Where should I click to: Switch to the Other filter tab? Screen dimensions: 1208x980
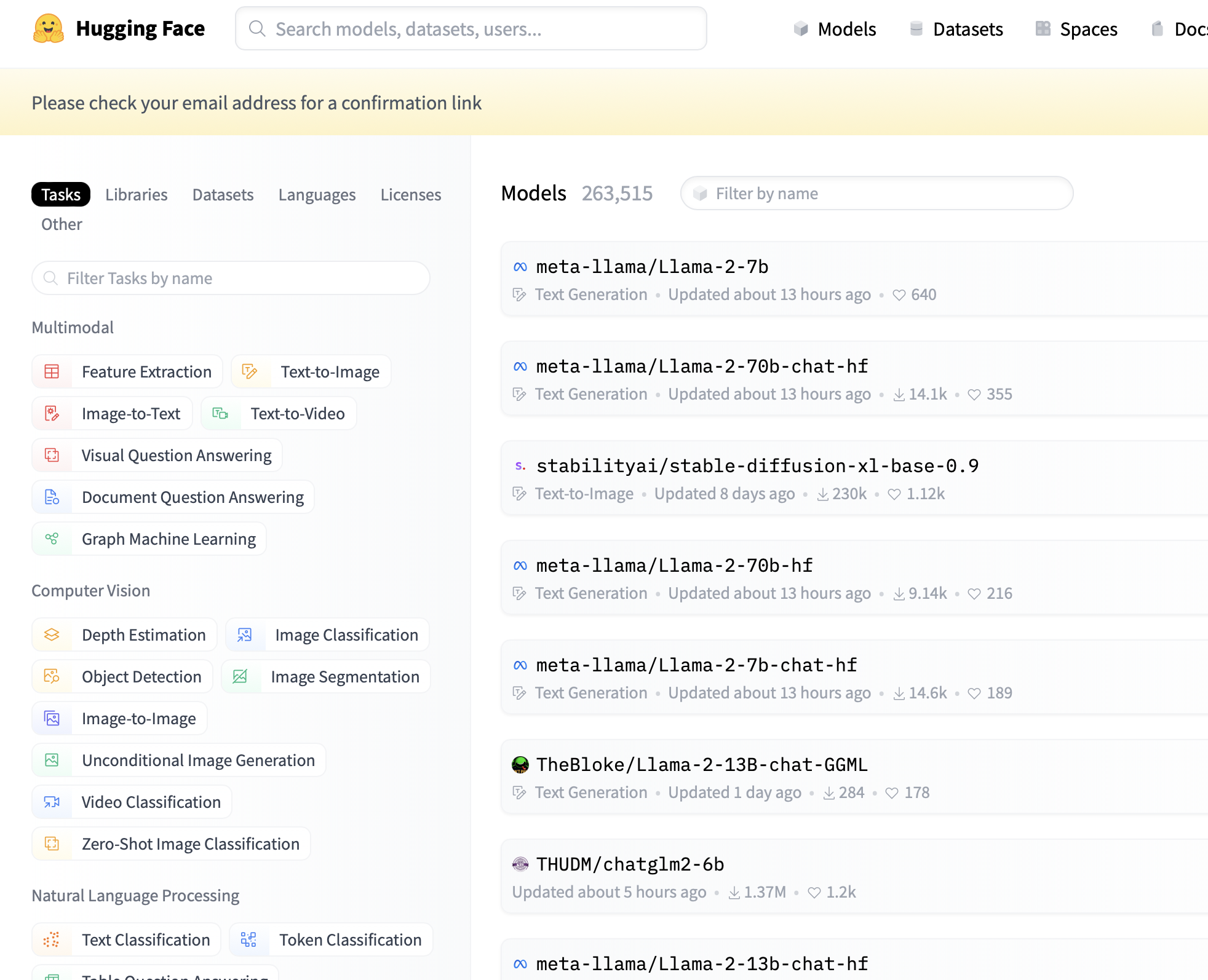click(x=62, y=224)
